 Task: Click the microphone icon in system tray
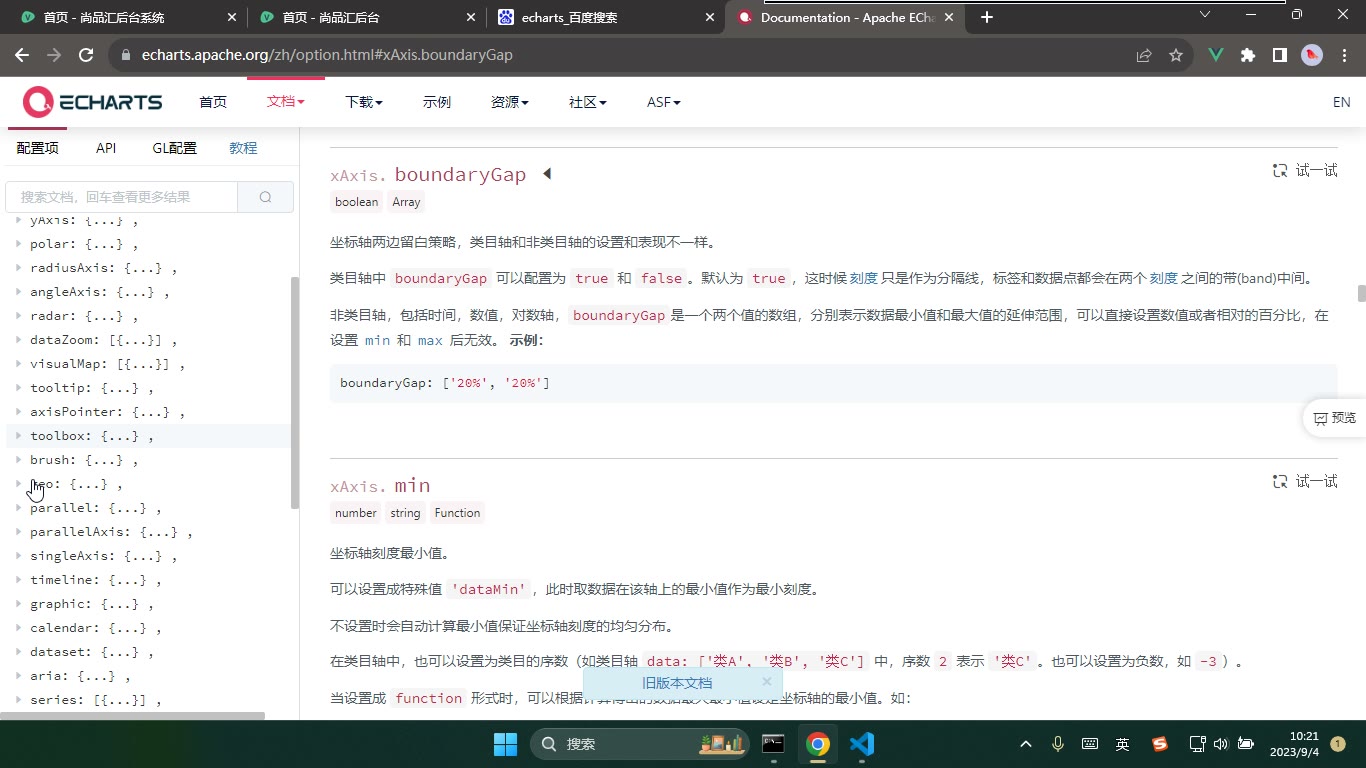click(1058, 744)
